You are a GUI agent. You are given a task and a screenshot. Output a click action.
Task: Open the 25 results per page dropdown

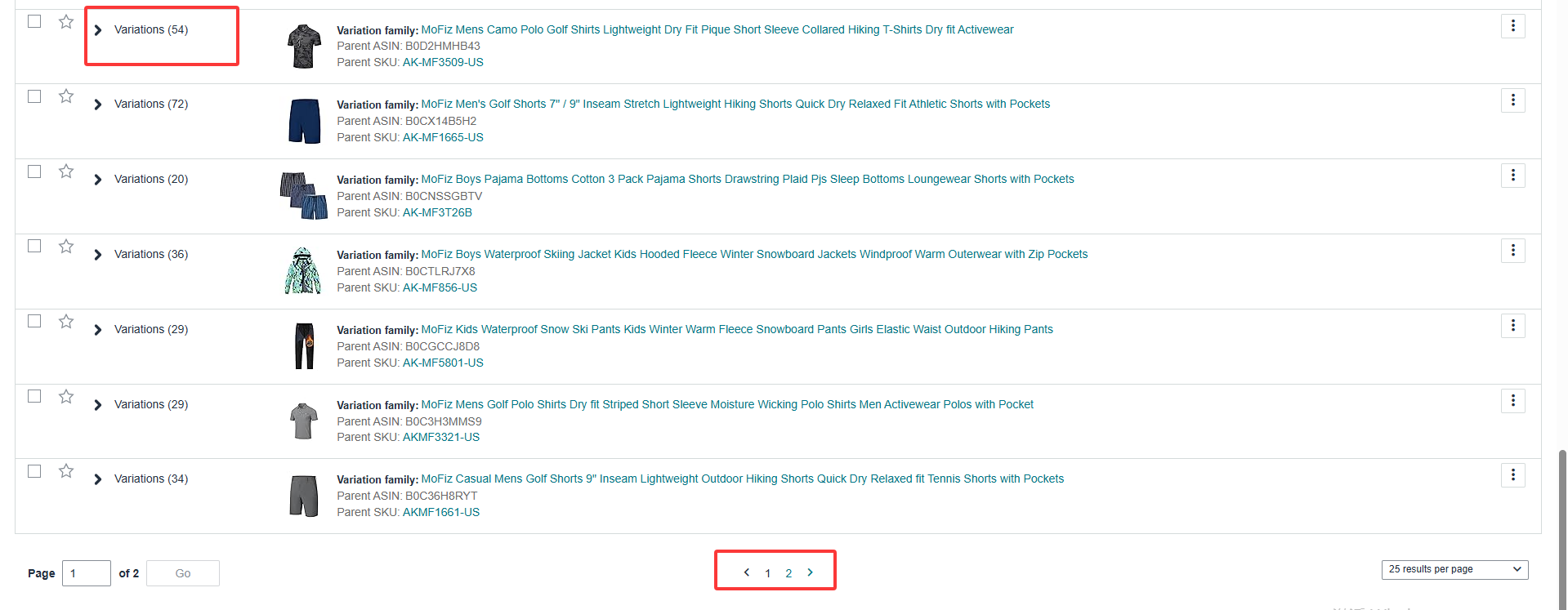pyautogui.click(x=1454, y=569)
